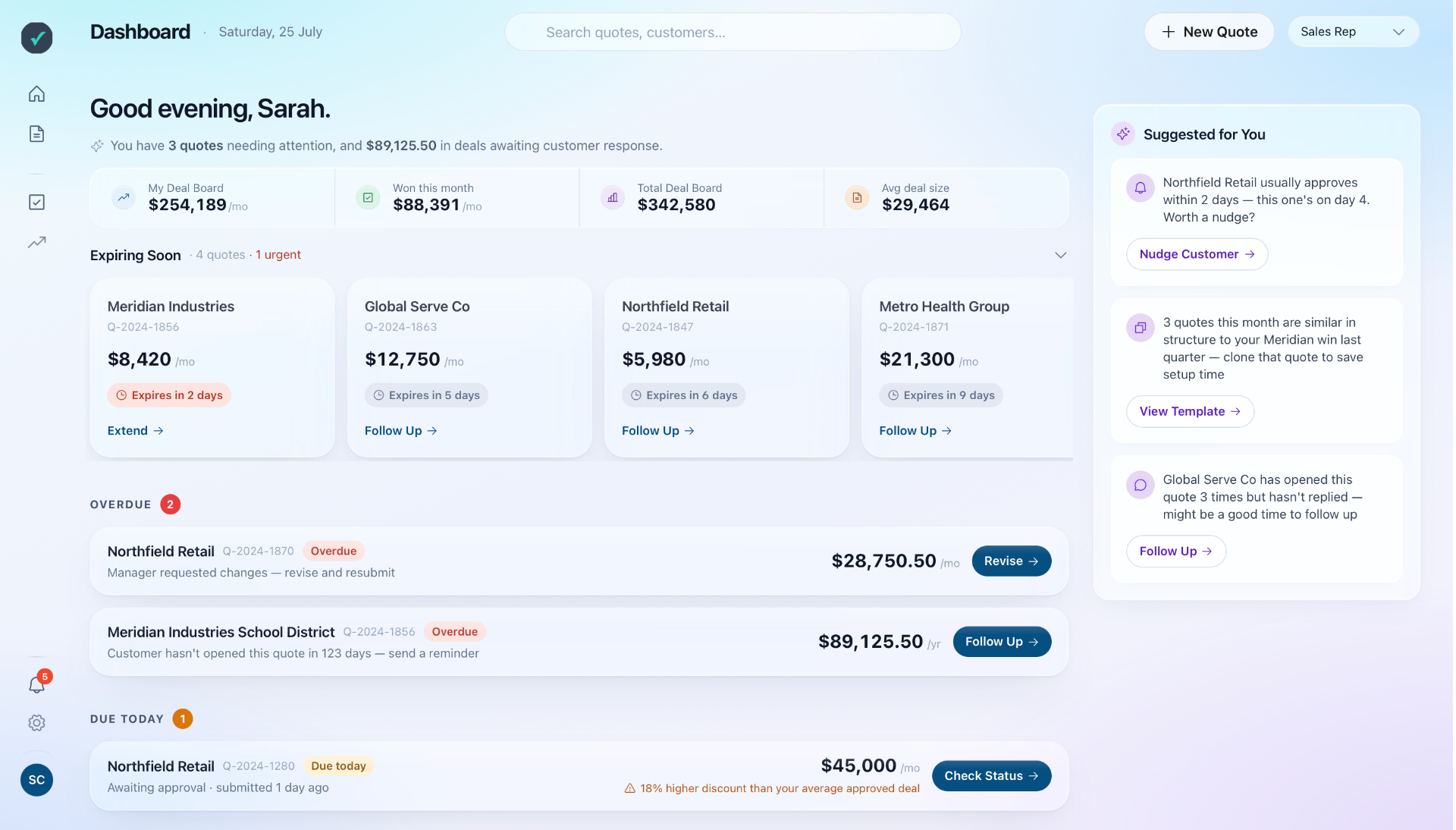Click the My Deal Board trend icon
1456x830 pixels.
pyautogui.click(x=124, y=197)
